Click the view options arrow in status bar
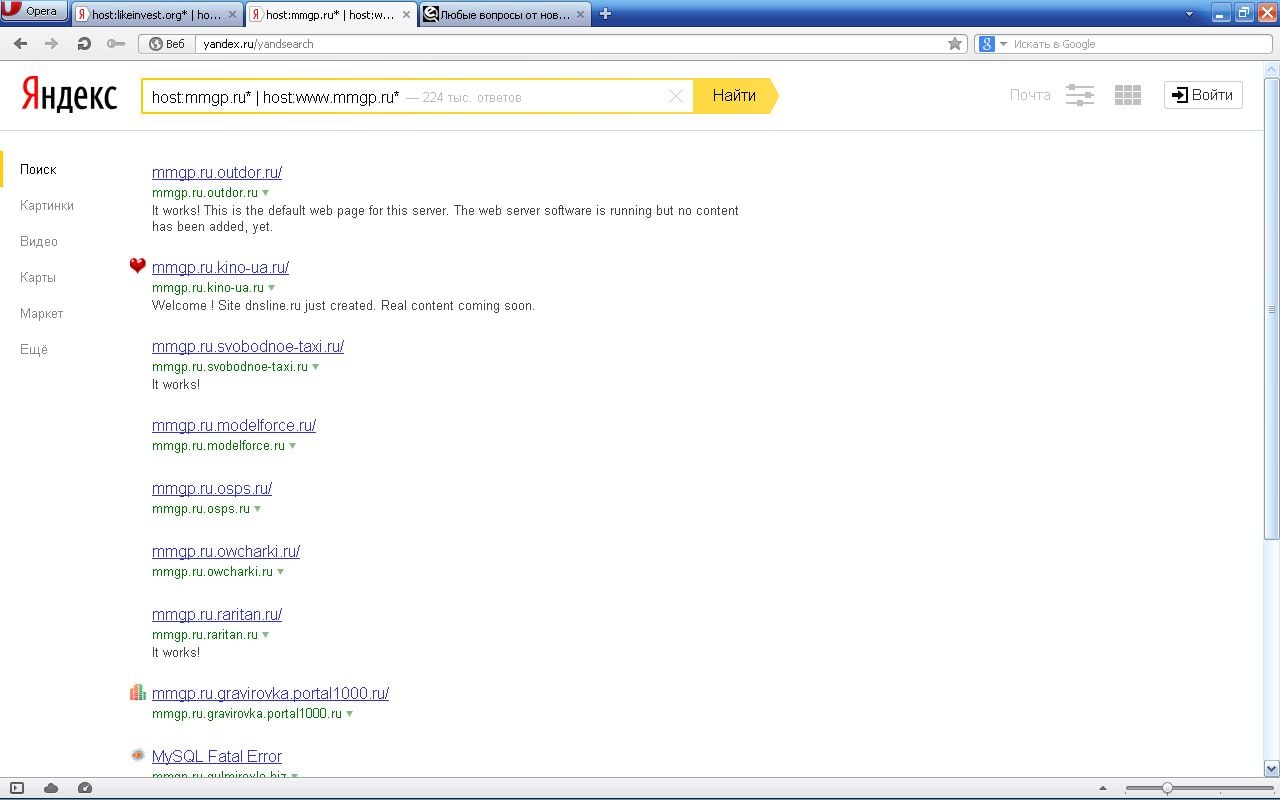This screenshot has width=1280, height=800. [1103, 788]
